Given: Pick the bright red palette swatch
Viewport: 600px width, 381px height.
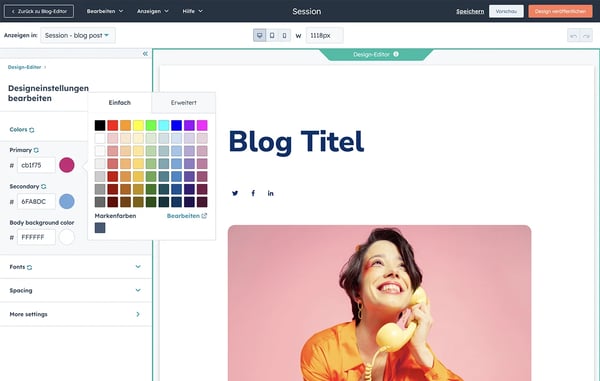Looking at the screenshot, I should [113, 125].
